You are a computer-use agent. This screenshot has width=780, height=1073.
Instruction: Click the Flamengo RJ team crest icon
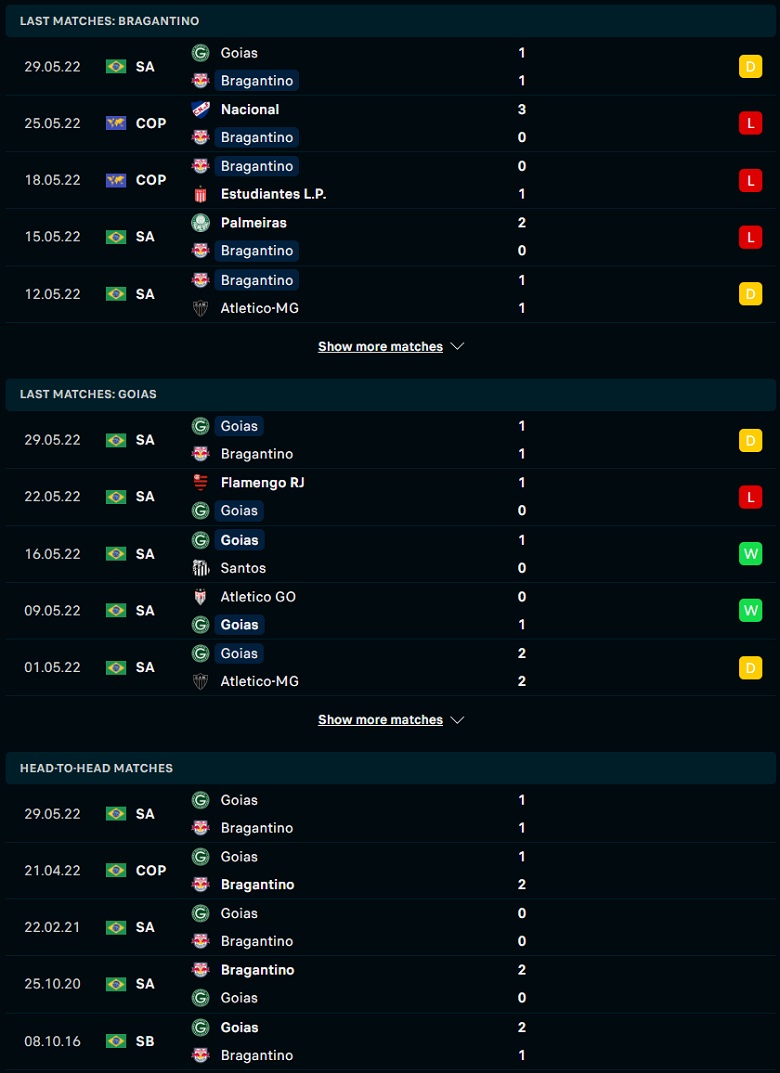[200, 483]
